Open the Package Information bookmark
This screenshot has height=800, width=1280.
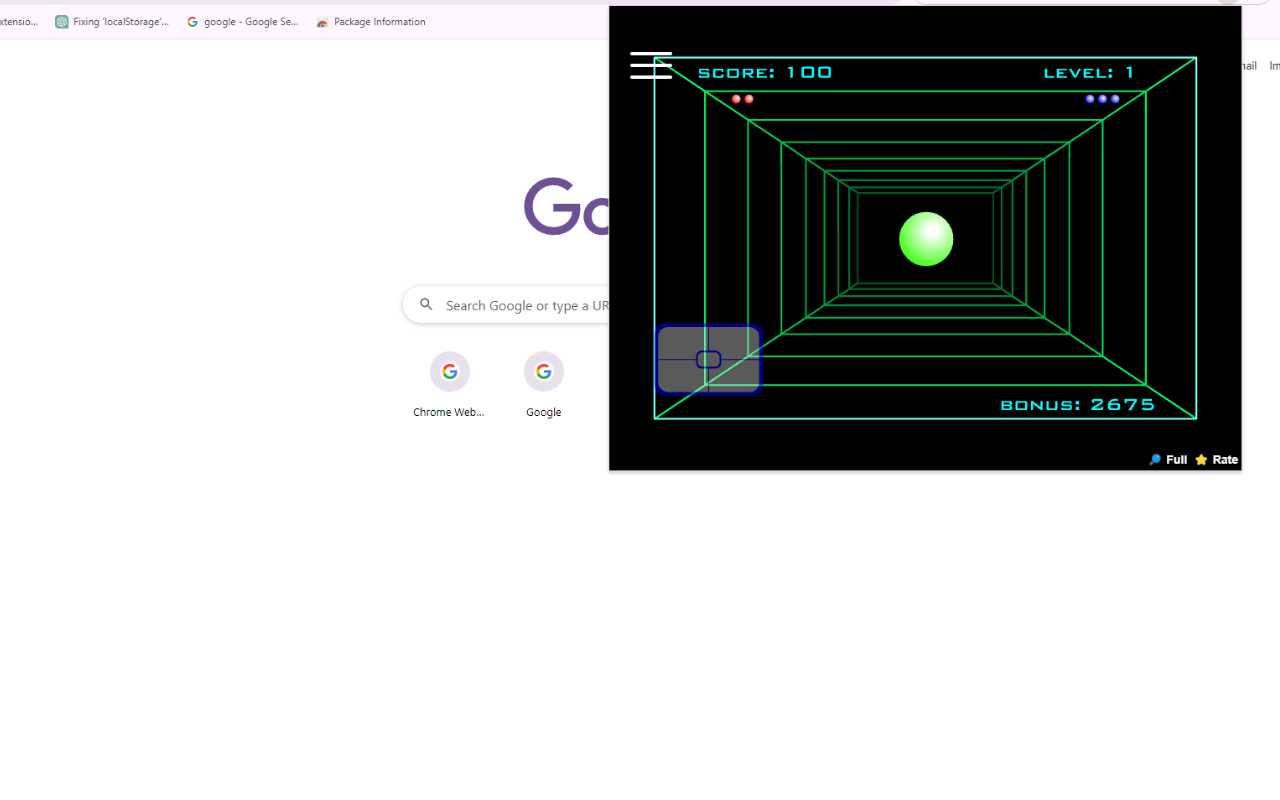tap(371, 22)
